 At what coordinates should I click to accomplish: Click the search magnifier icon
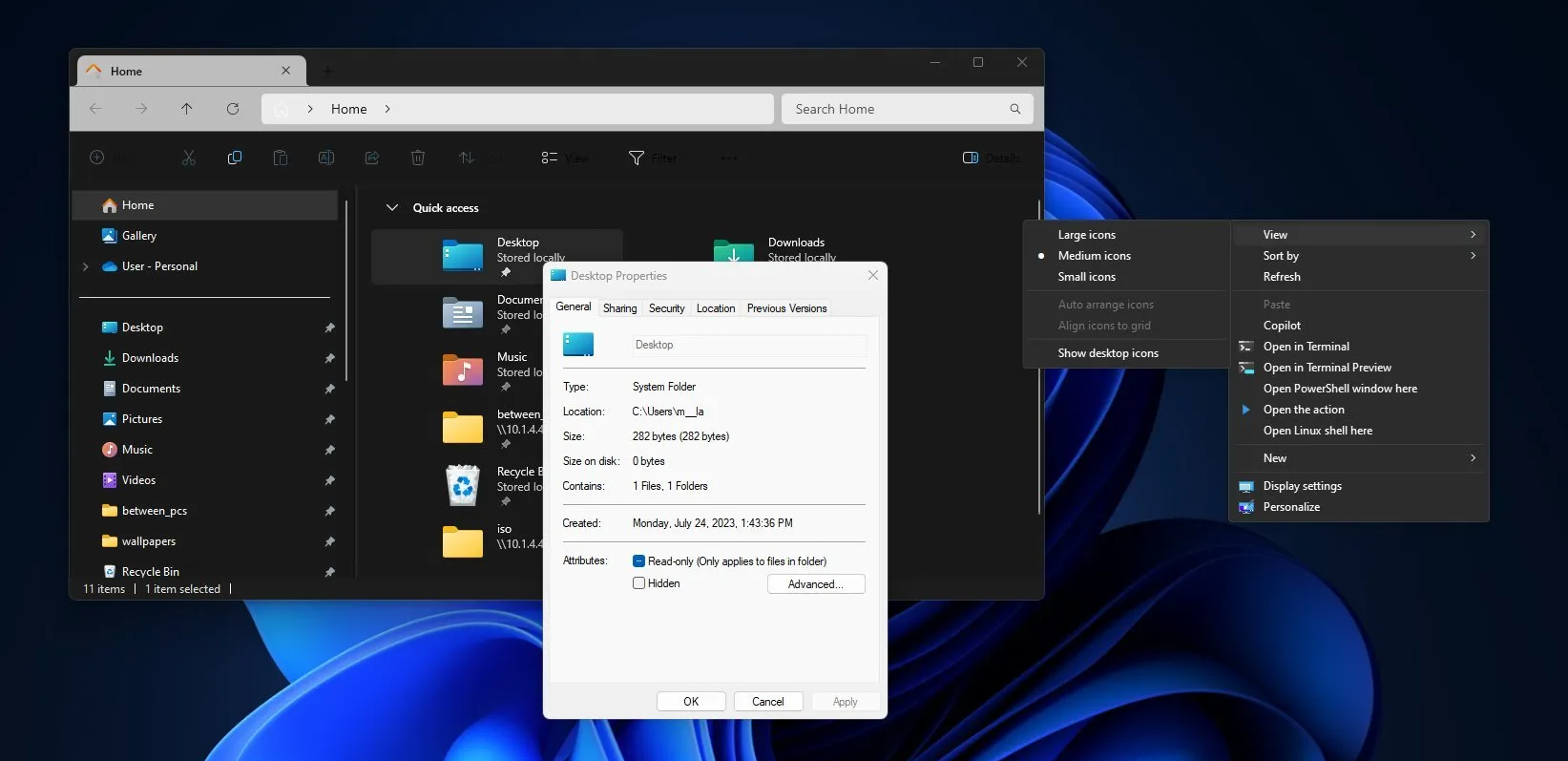[1015, 109]
